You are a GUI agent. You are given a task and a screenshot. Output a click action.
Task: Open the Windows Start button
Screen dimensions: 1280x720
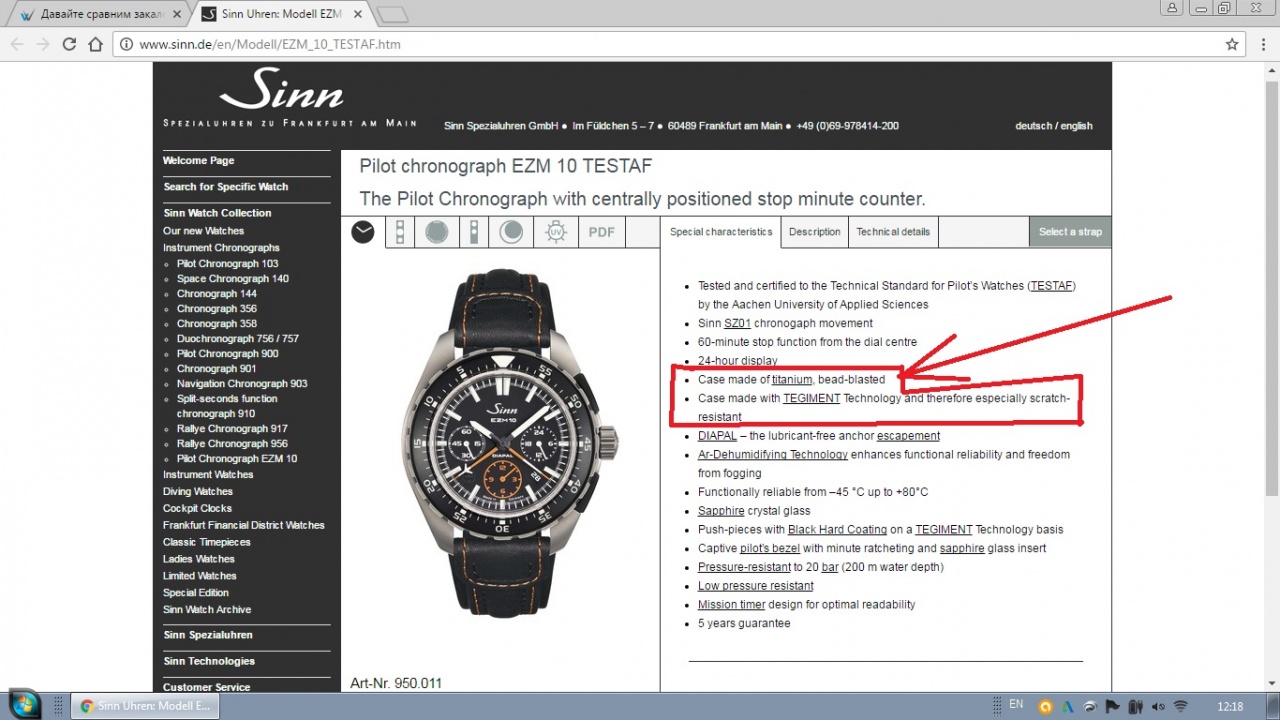(24, 704)
